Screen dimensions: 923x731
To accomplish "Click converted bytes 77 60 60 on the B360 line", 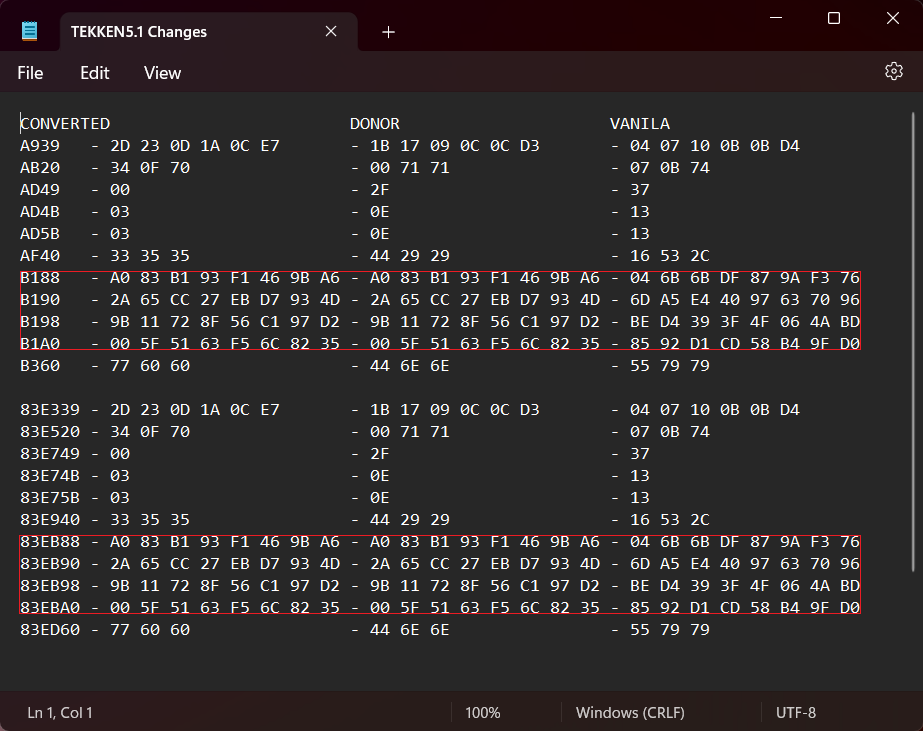I will [x=150, y=366].
